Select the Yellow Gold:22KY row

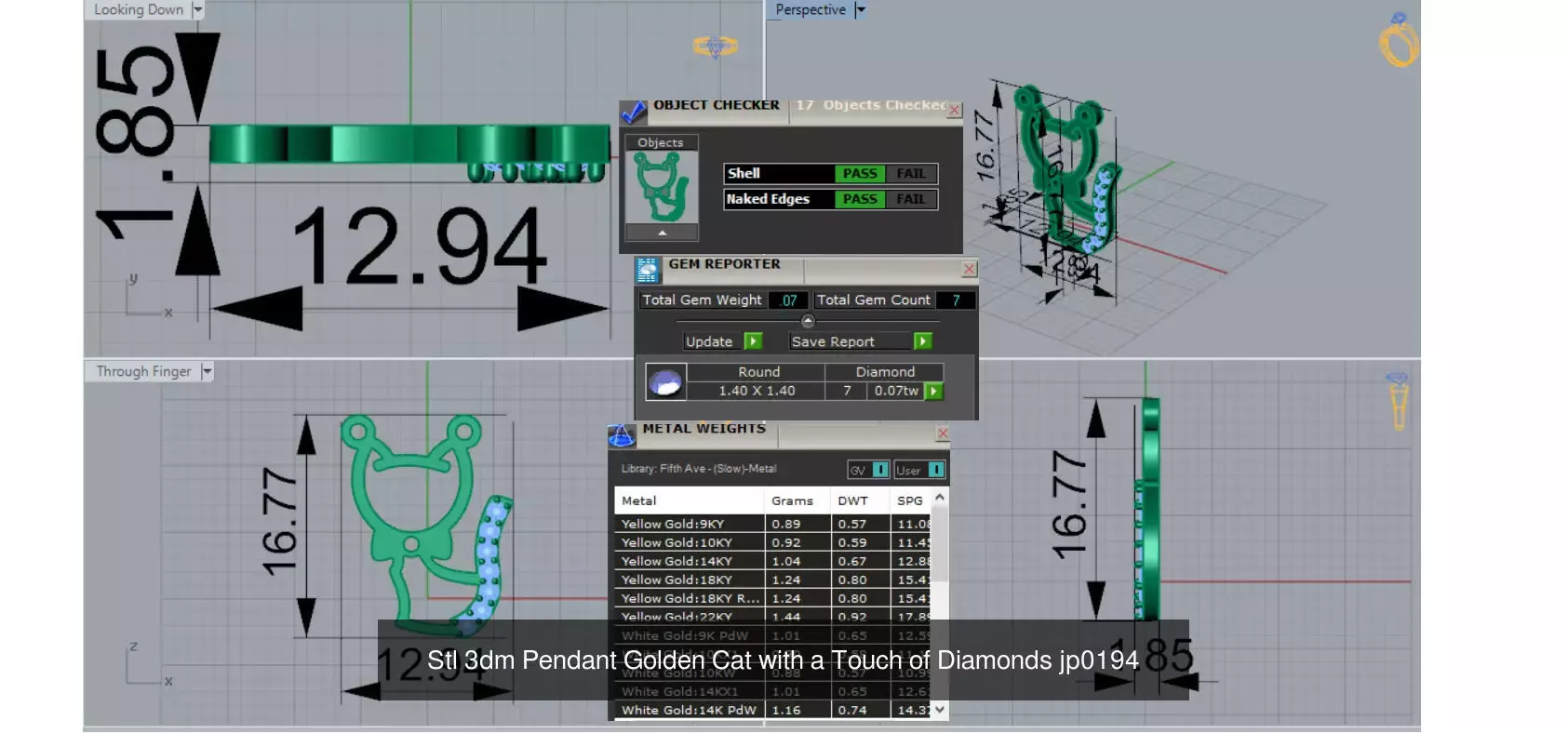[x=773, y=616]
